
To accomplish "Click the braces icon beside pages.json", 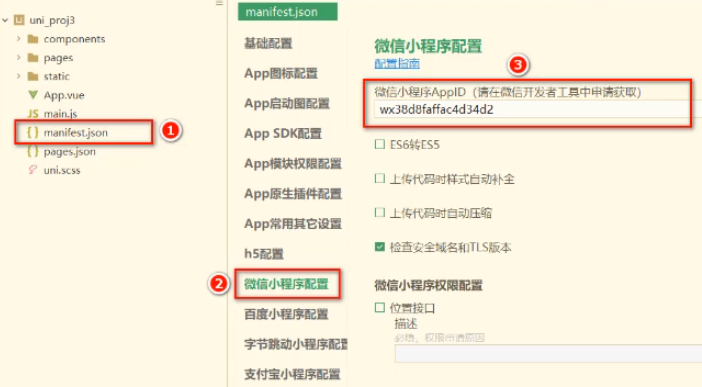I will coord(33,151).
